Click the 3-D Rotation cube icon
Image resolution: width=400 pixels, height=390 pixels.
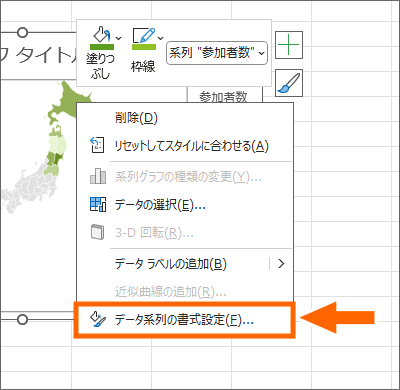(97, 232)
